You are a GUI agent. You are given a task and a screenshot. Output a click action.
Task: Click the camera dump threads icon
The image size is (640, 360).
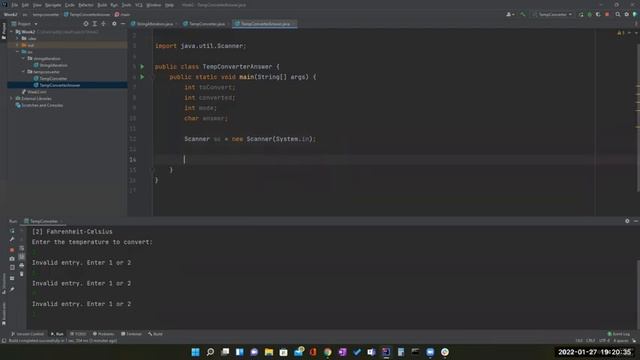point(12,258)
